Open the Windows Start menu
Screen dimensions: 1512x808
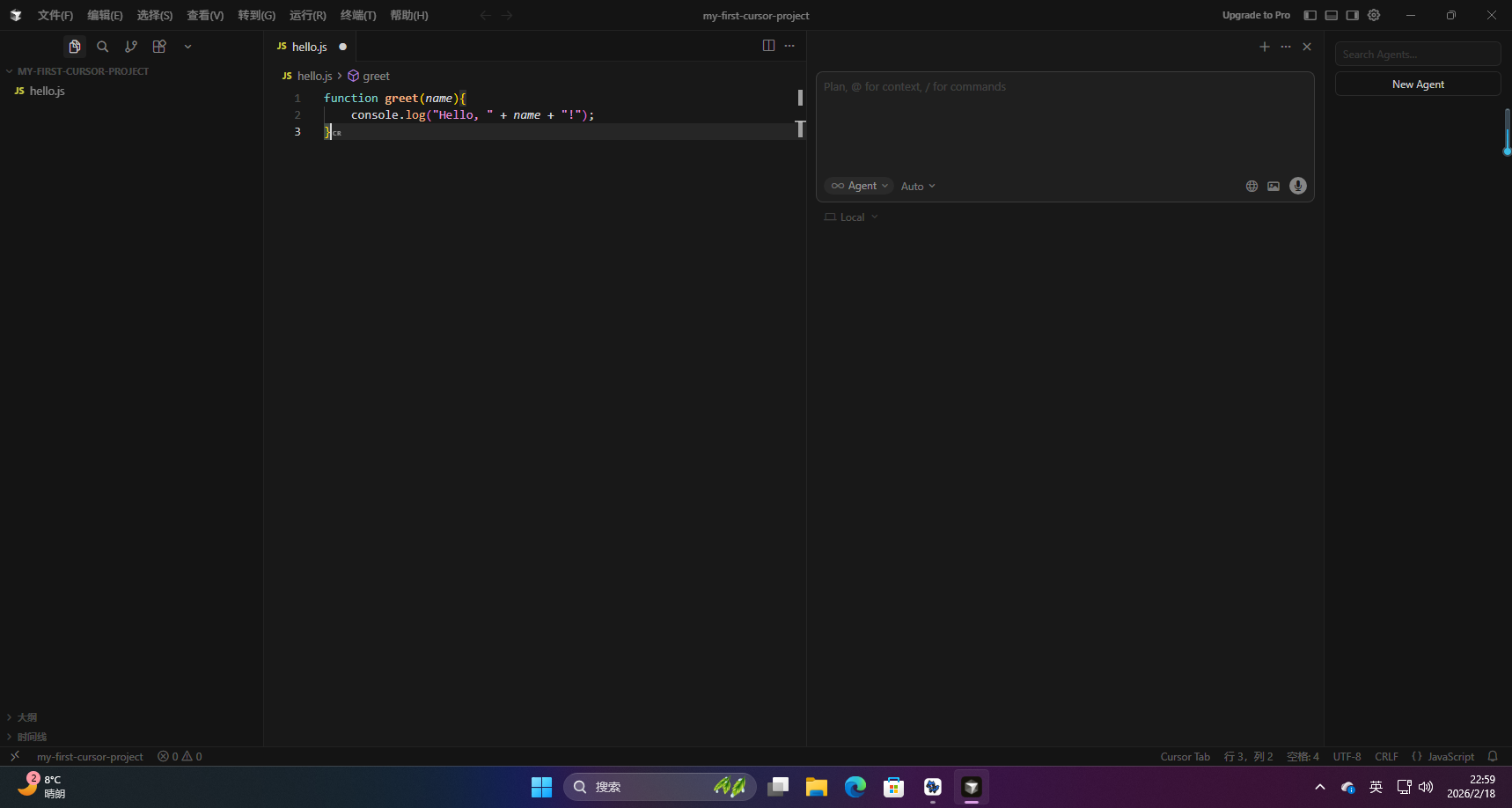click(x=541, y=787)
